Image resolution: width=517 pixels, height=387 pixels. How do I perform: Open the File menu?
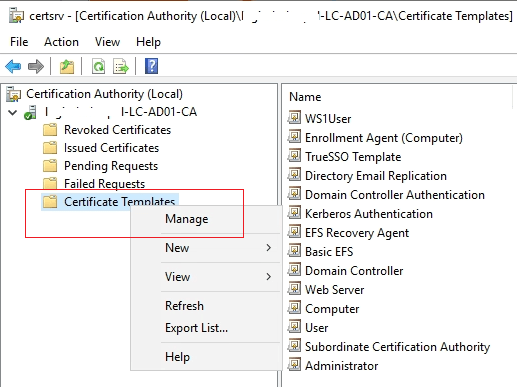coord(19,42)
